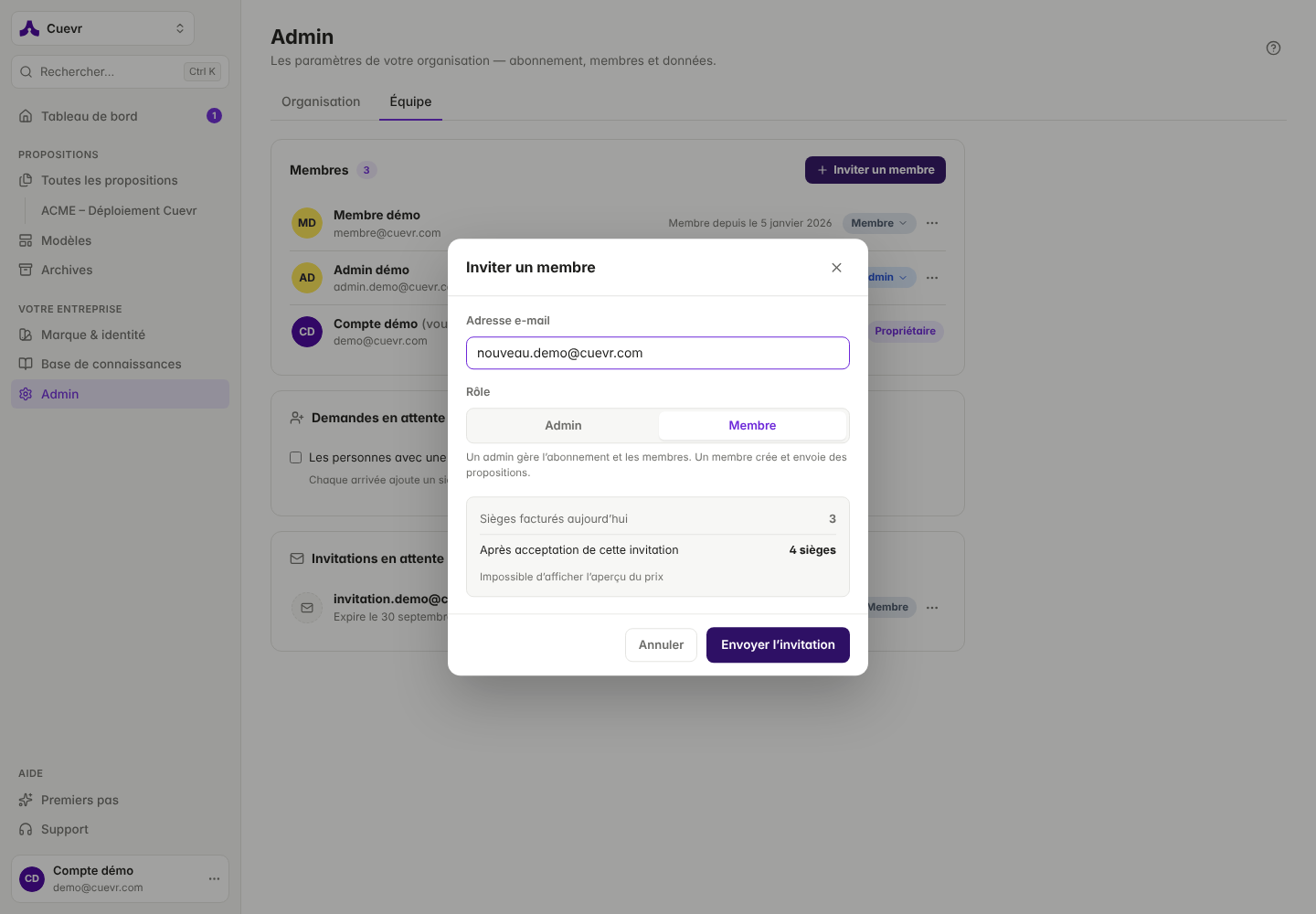
Task: Open Marque & identité
Action: [x=120, y=335]
